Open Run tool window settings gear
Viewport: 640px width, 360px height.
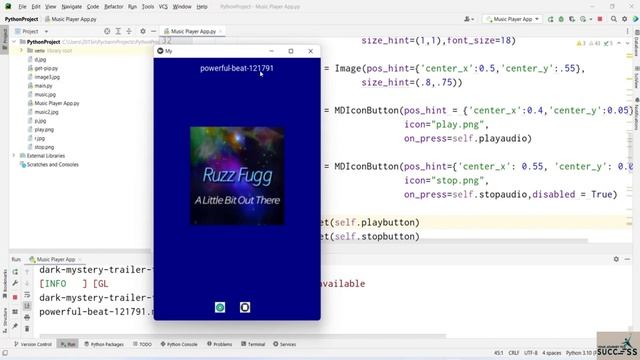click(x=616, y=259)
